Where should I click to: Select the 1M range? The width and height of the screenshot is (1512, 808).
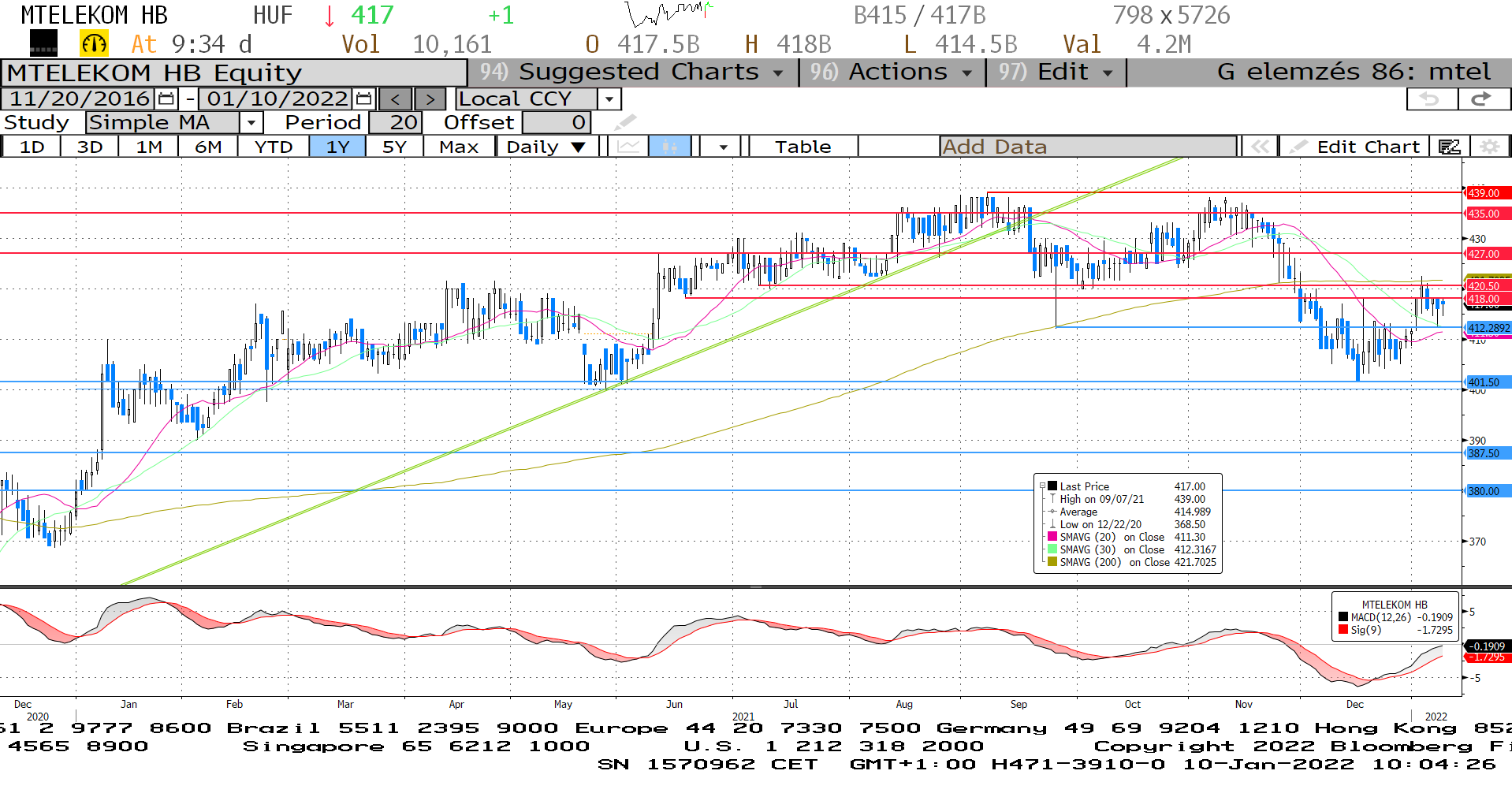click(x=149, y=147)
